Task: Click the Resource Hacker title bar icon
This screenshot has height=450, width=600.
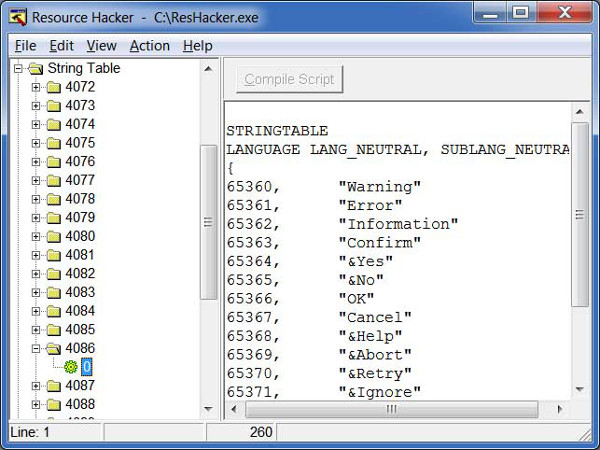Action: pos(16,16)
